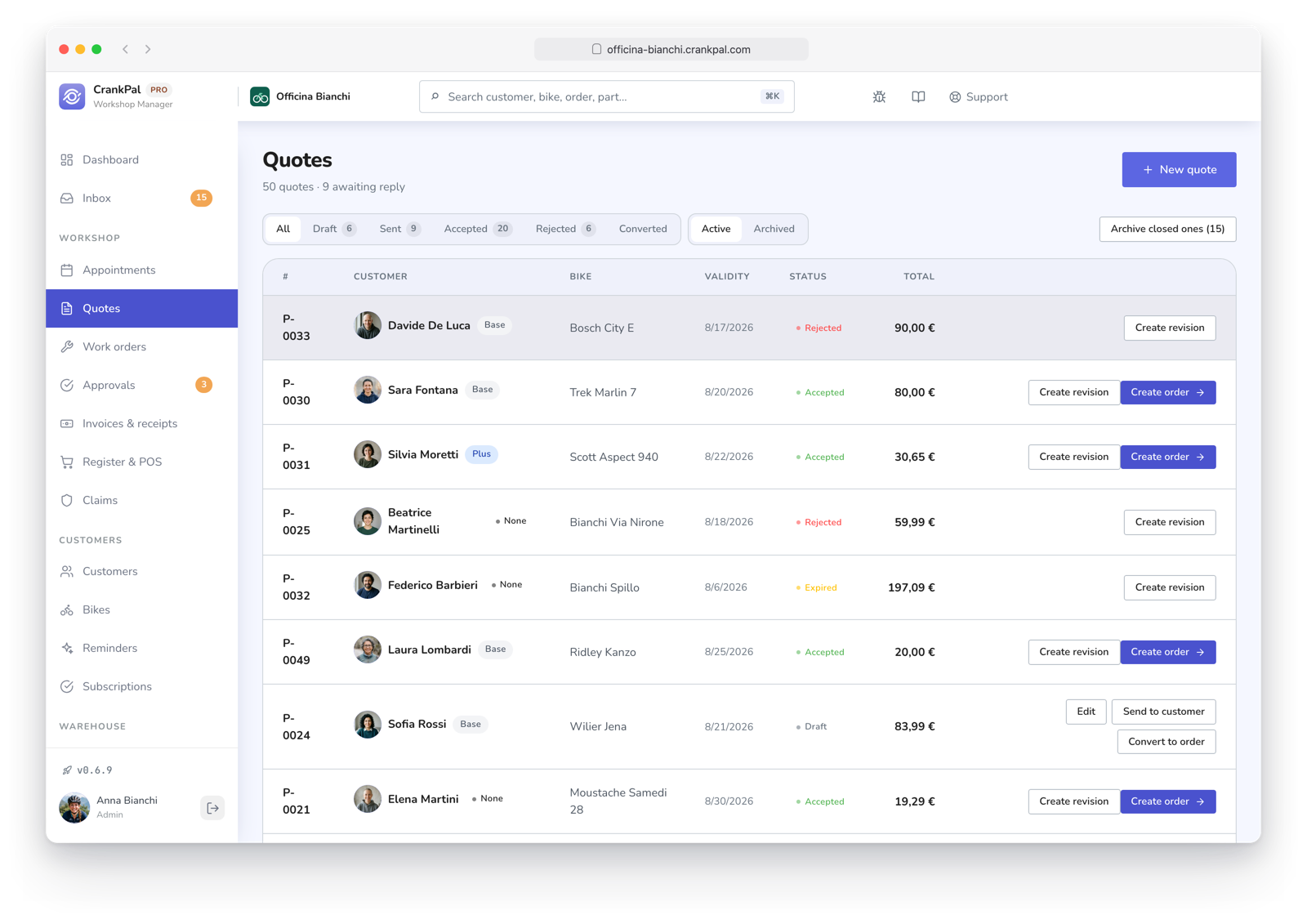The height and width of the screenshot is (924, 1307).
Task: Switch to Archived quotes view
Action: [x=774, y=229]
